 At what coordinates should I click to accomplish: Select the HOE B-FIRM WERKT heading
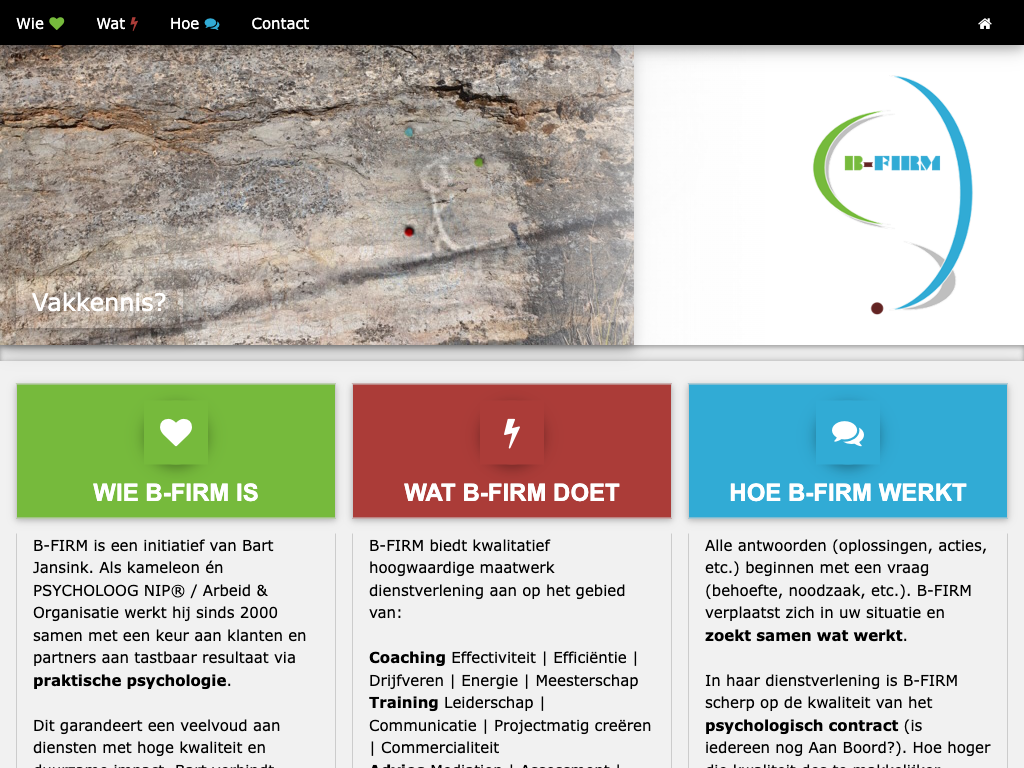coord(848,492)
